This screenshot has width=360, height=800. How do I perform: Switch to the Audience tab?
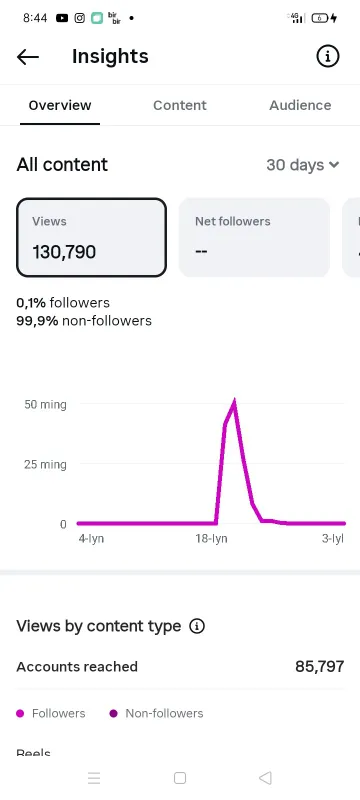300,105
